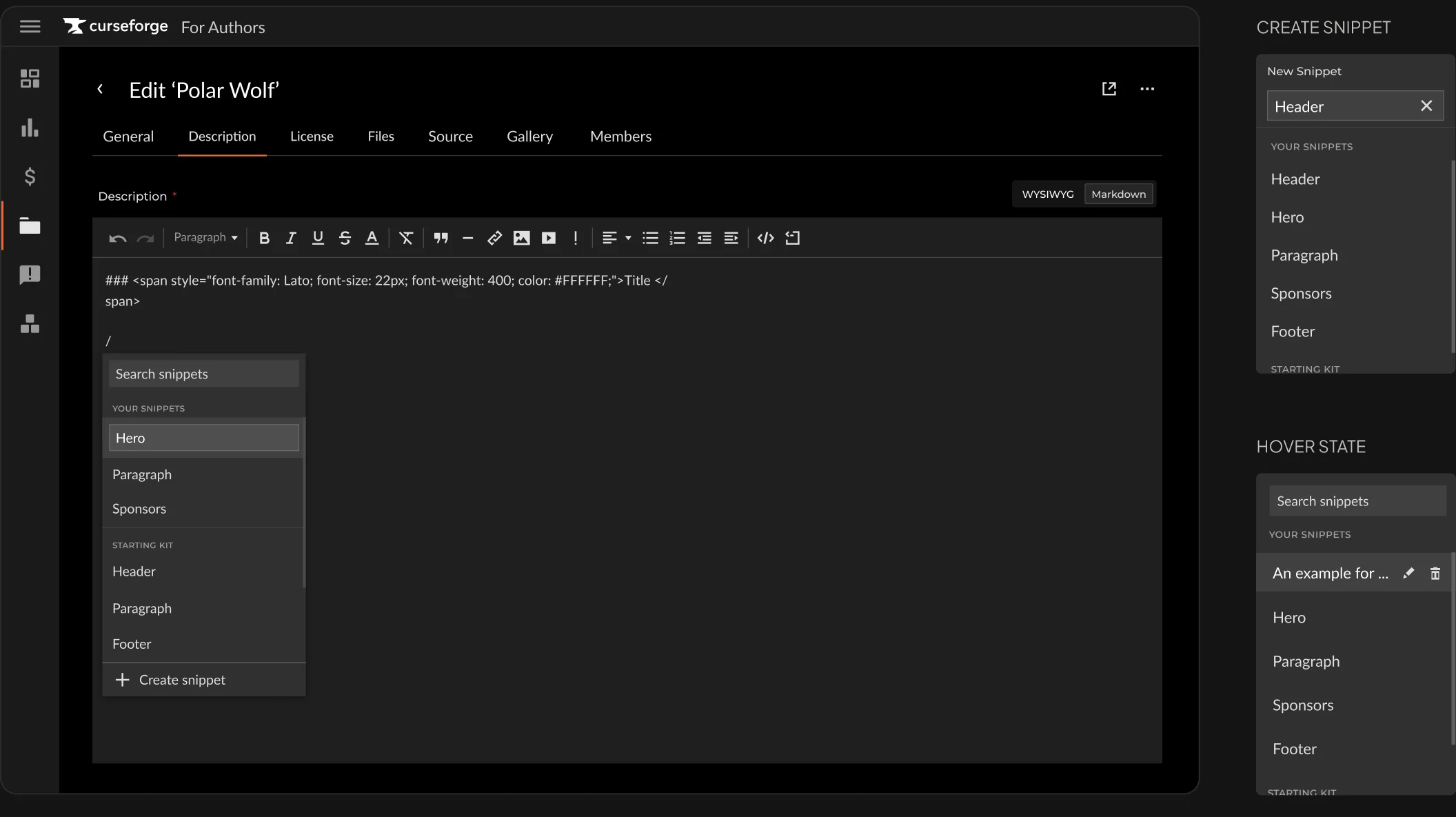
Task: Open the dashboard icon in sidebar
Action: click(x=30, y=78)
